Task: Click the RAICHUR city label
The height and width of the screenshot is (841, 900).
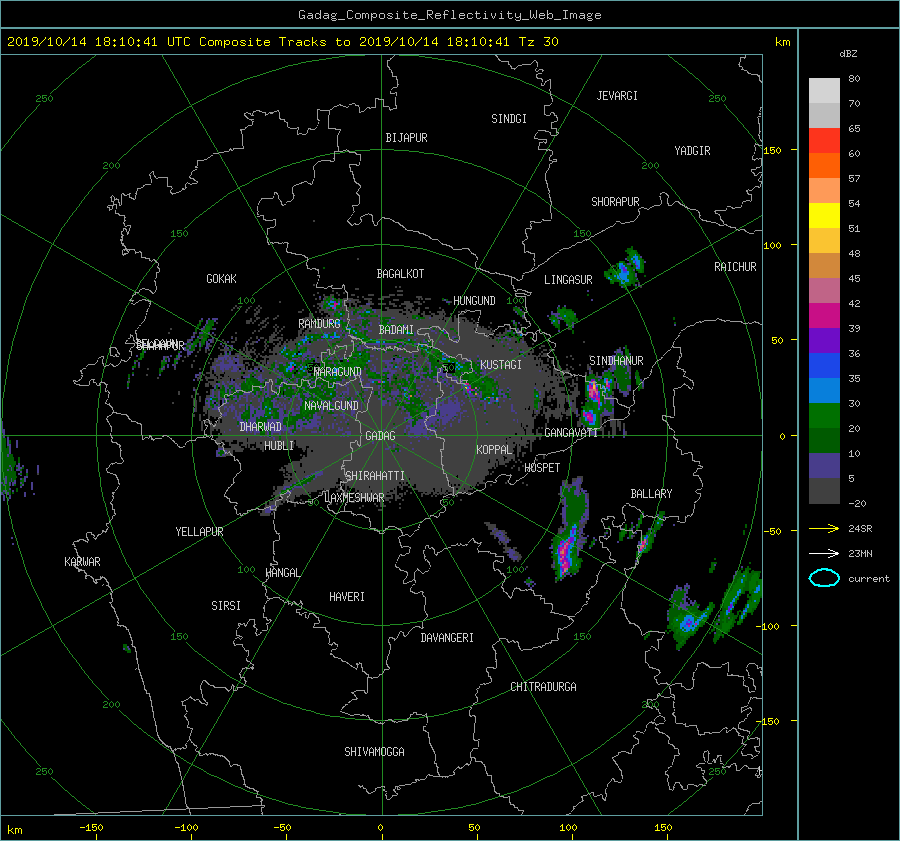Action: pyautogui.click(x=735, y=267)
